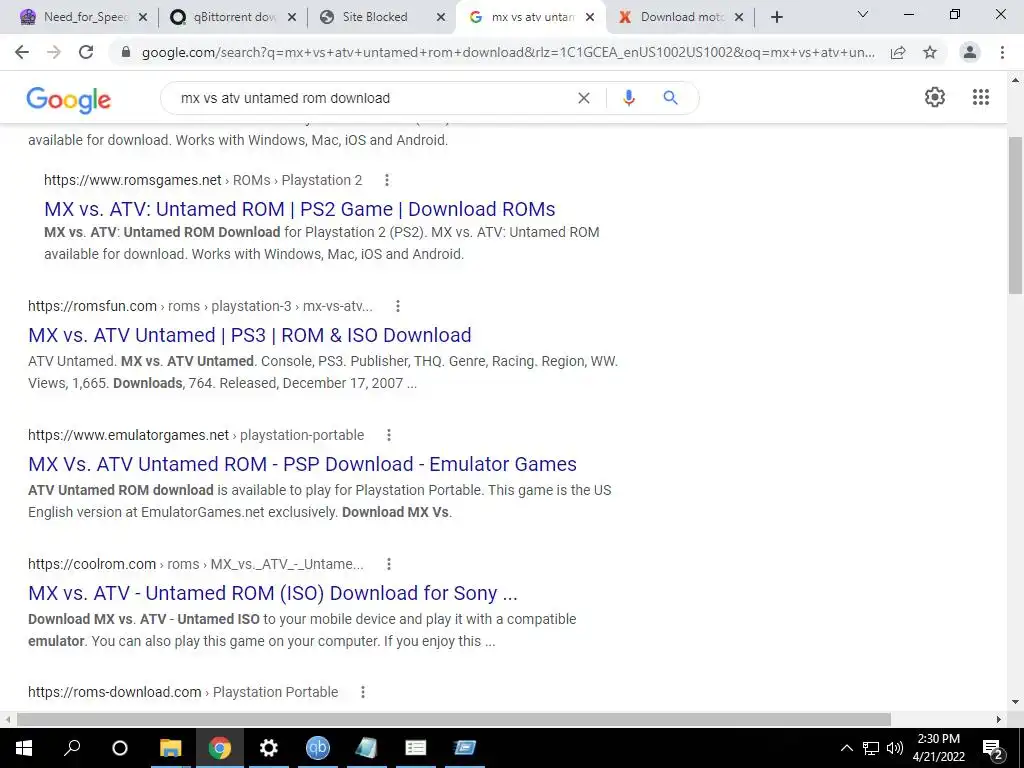Image resolution: width=1024 pixels, height=768 pixels.
Task: Open the tab search chevron
Action: click(863, 14)
